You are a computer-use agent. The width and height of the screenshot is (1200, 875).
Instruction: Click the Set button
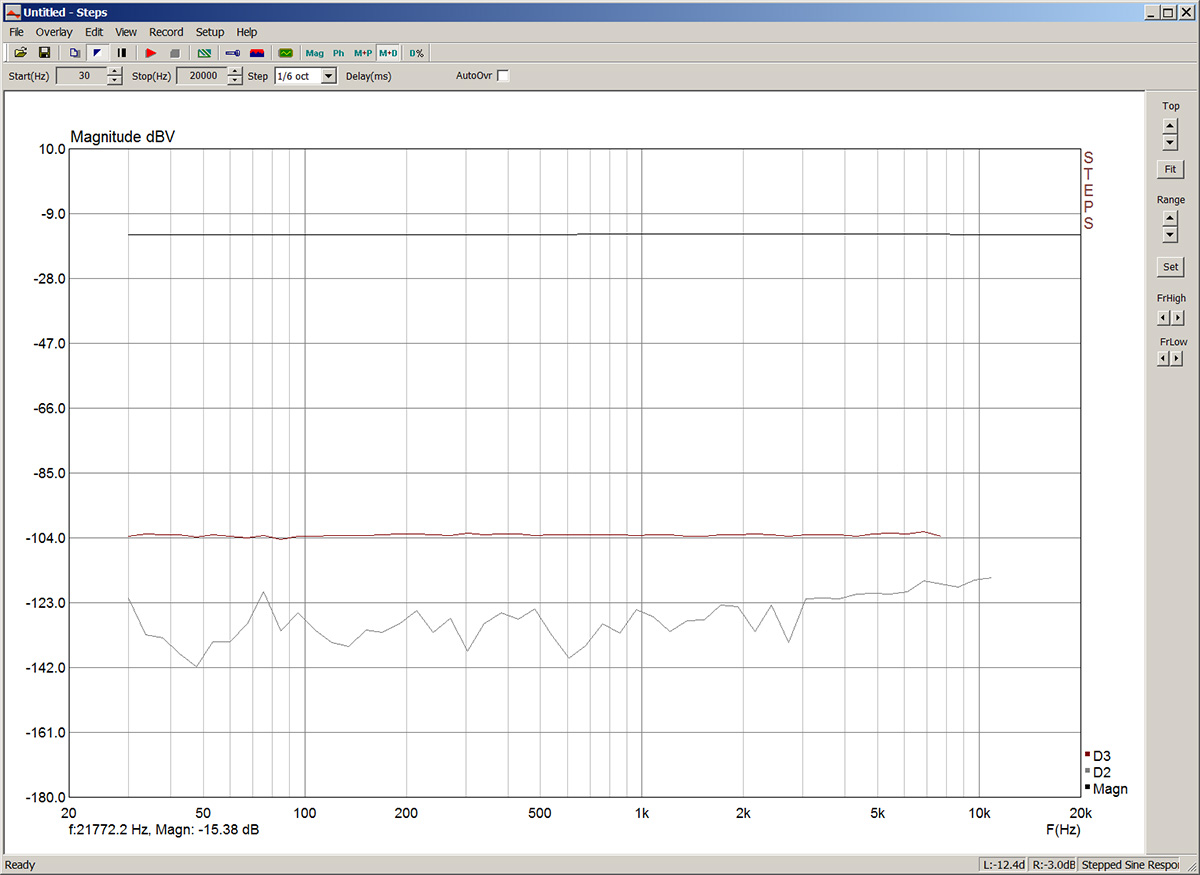pyautogui.click(x=1170, y=267)
